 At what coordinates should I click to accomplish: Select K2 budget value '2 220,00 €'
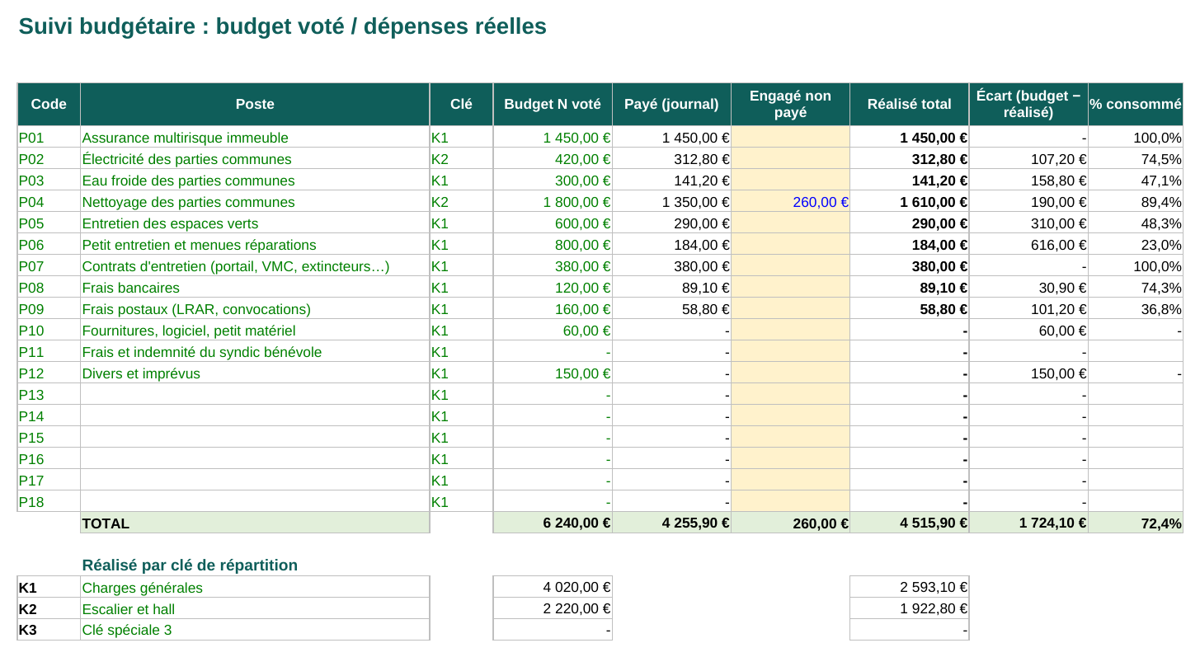tap(552, 609)
